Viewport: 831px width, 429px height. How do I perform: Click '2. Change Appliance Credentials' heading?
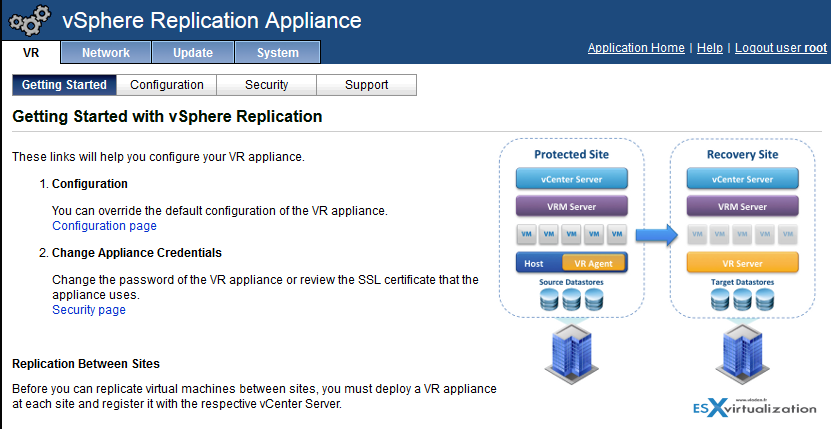point(130,253)
